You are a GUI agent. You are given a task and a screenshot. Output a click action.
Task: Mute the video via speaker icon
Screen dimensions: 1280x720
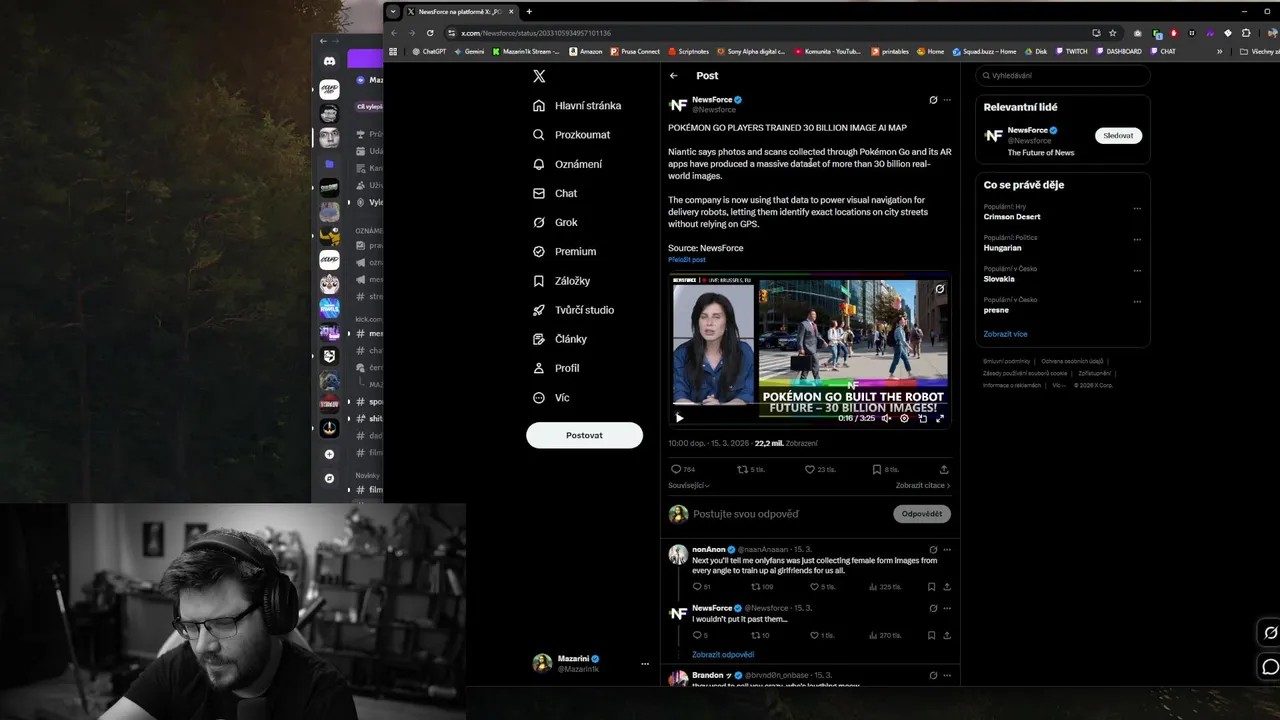tap(887, 418)
